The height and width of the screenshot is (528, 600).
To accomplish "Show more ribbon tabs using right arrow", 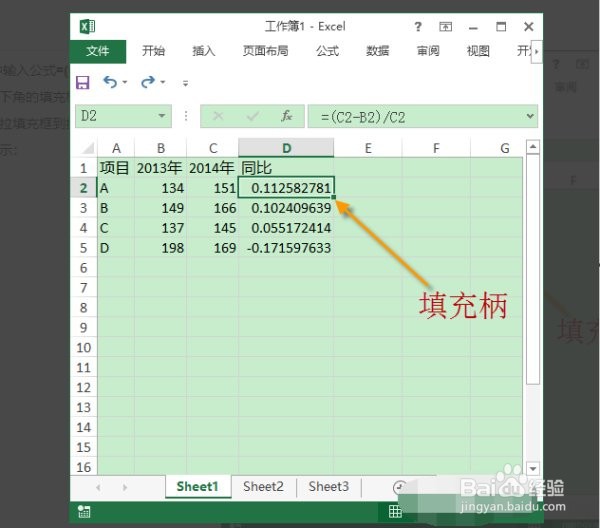I will pyautogui.click(x=537, y=51).
